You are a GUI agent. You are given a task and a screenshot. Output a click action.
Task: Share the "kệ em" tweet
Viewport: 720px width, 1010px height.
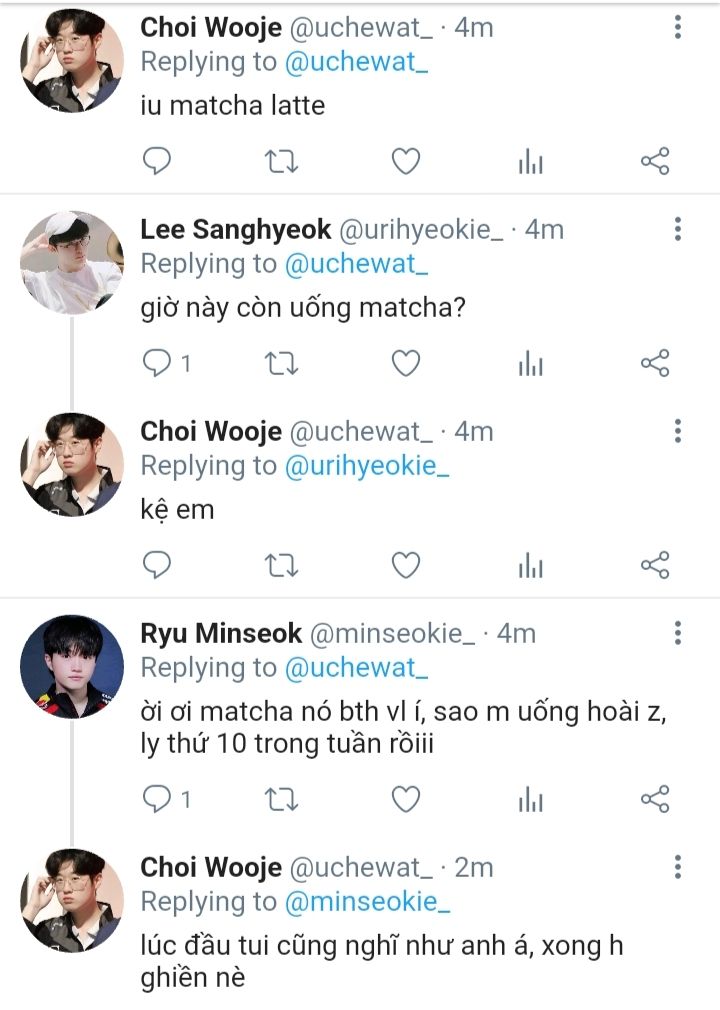654,566
